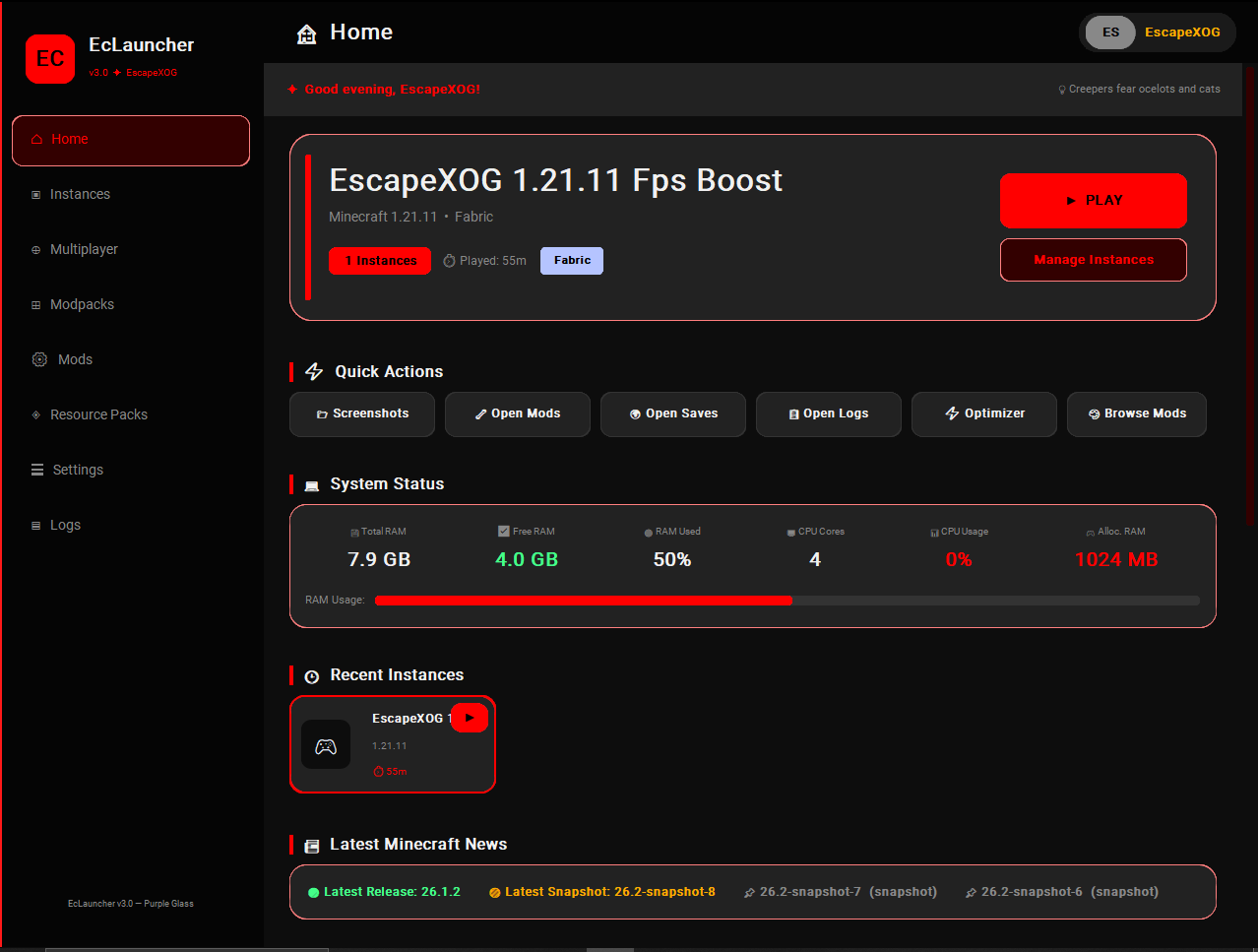Click the EcLauncher v3.0 — Purple Glass footer
Viewport: 1258px width, 952px height.
131,904
